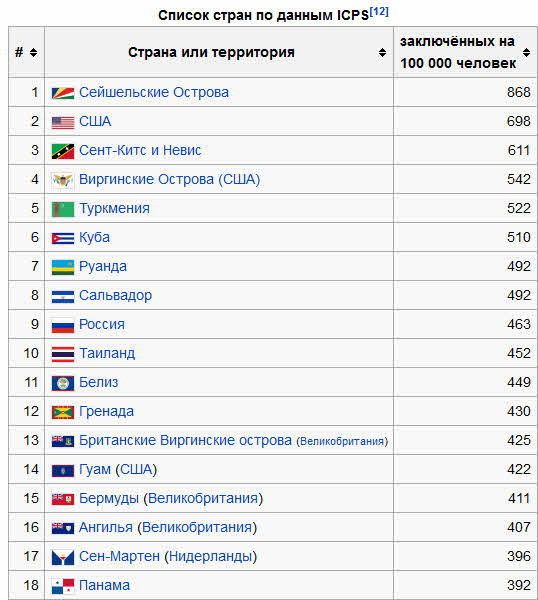
Task: Open the 'Туркмения' link
Action: tap(114, 209)
